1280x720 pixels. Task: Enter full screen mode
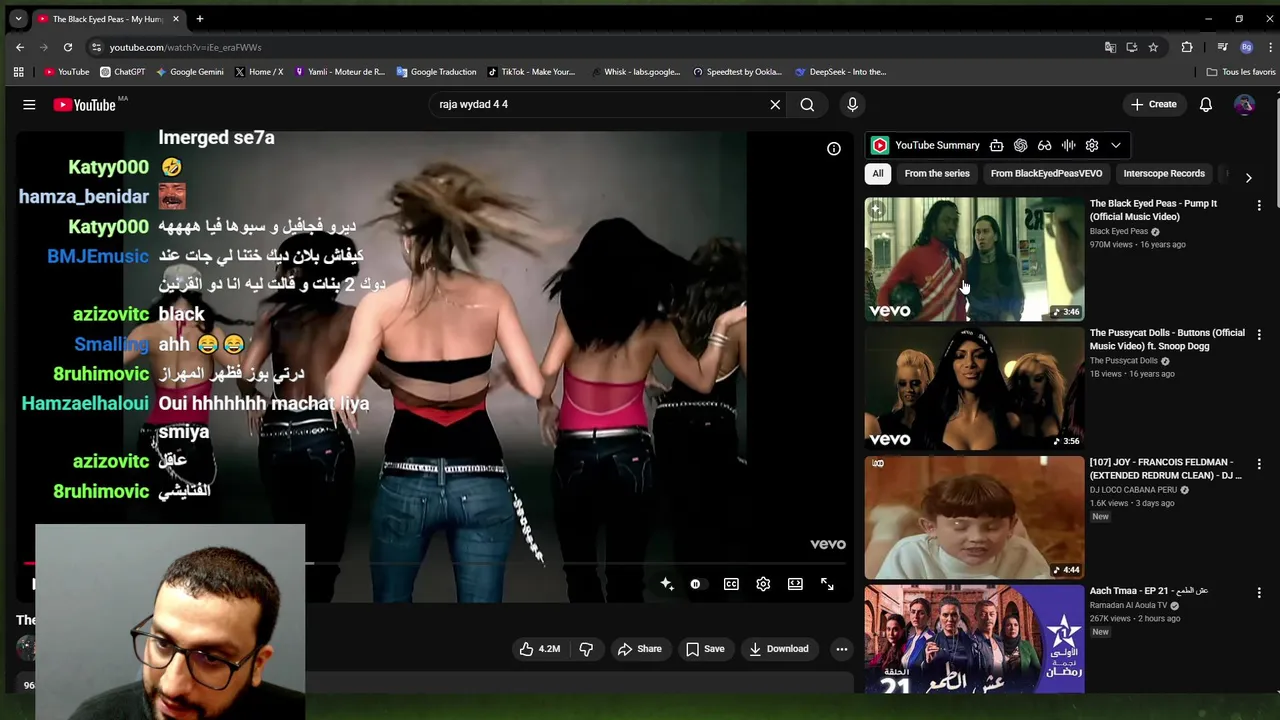[x=827, y=584]
